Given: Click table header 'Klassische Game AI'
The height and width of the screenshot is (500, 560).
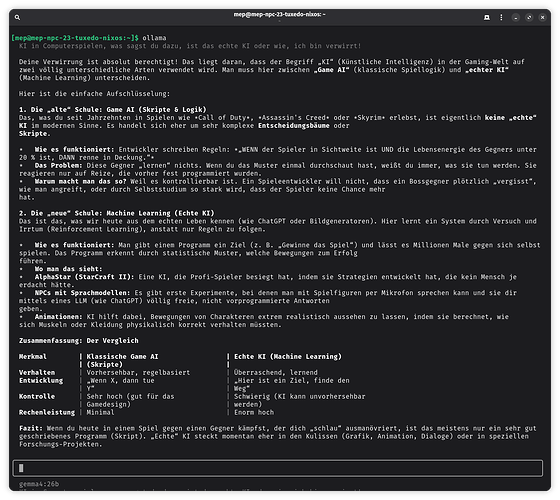Looking at the screenshot, I should coord(122,356).
